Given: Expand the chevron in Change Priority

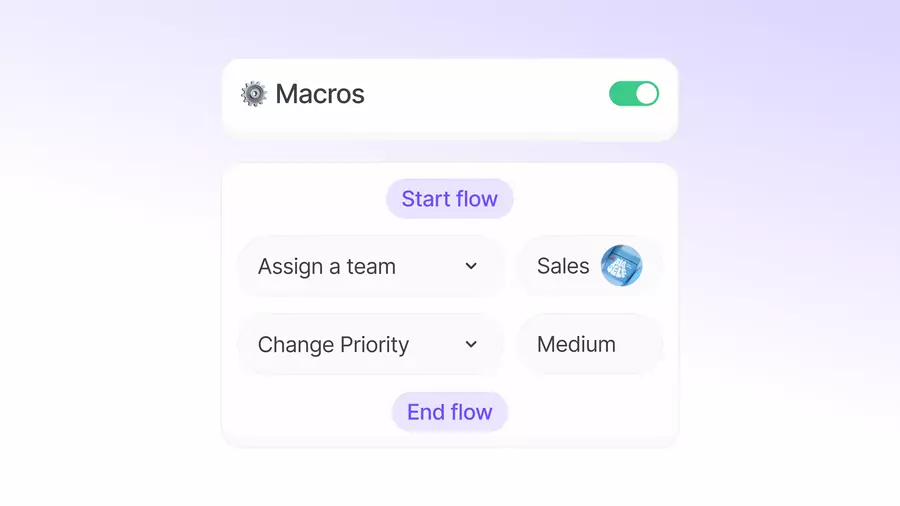Looking at the screenshot, I should coord(471,344).
